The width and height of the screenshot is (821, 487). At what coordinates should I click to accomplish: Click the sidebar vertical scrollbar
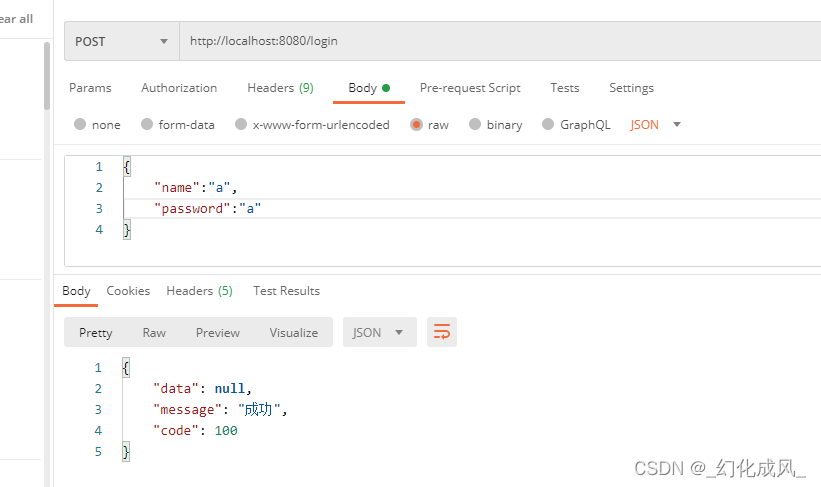point(47,76)
